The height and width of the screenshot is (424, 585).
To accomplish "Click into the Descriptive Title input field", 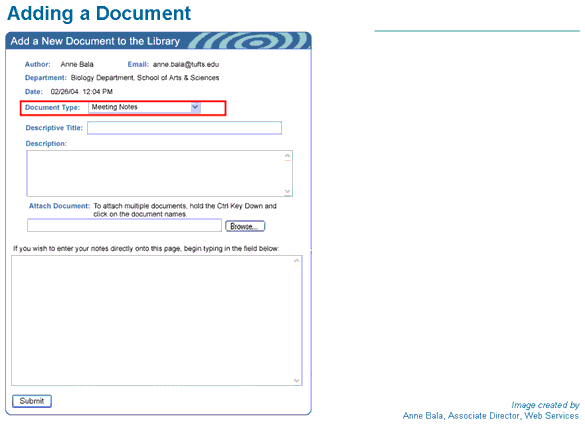I will [184, 128].
